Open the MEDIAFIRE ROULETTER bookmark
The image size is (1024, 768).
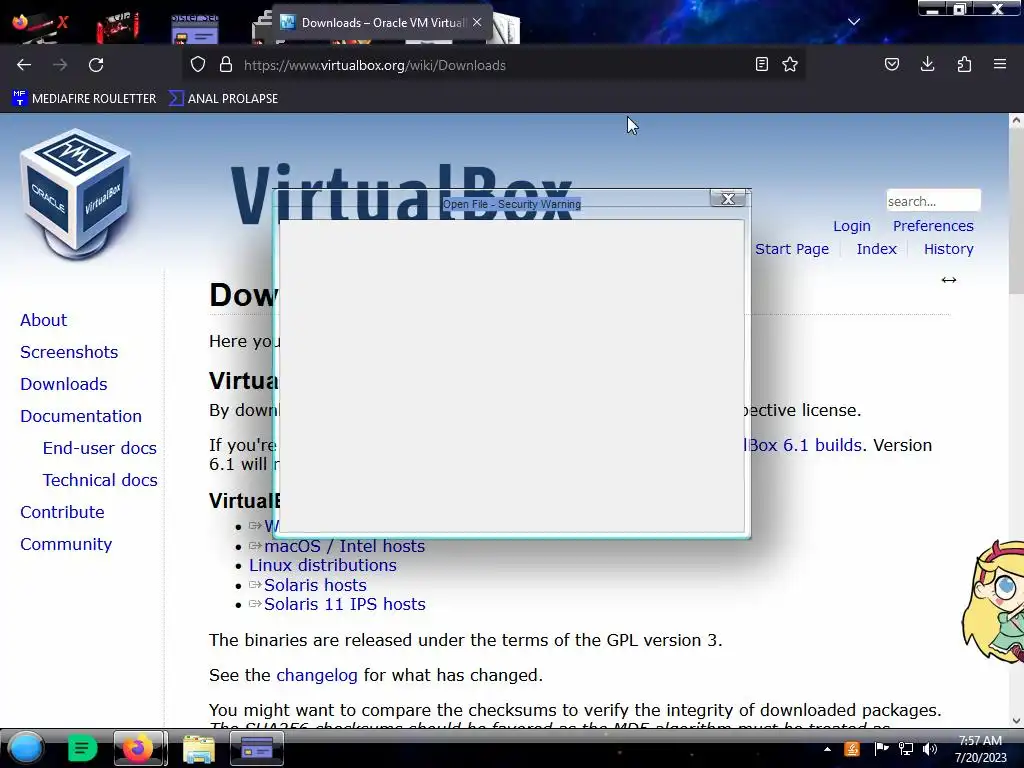(84, 99)
